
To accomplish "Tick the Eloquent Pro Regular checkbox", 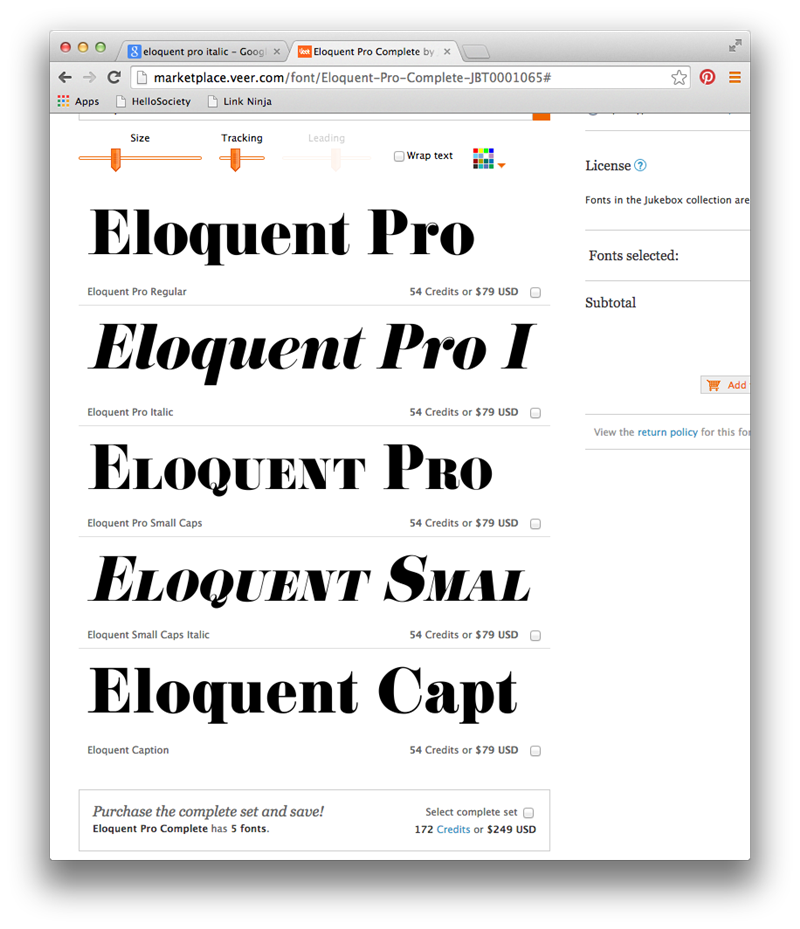I will pyautogui.click(x=536, y=292).
